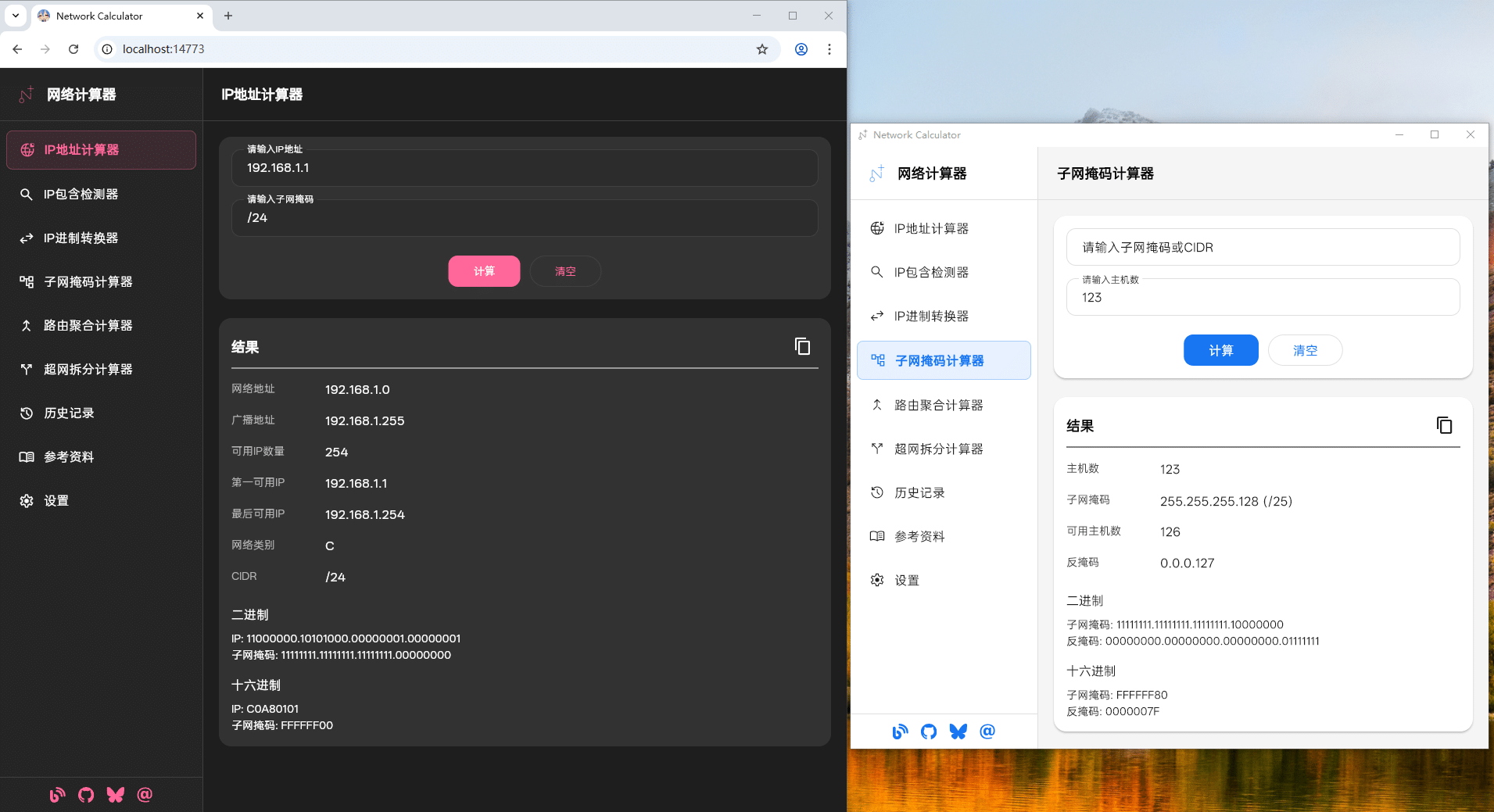Open Bluesky butterfly icon in dark sidebar footer

point(116,795)
